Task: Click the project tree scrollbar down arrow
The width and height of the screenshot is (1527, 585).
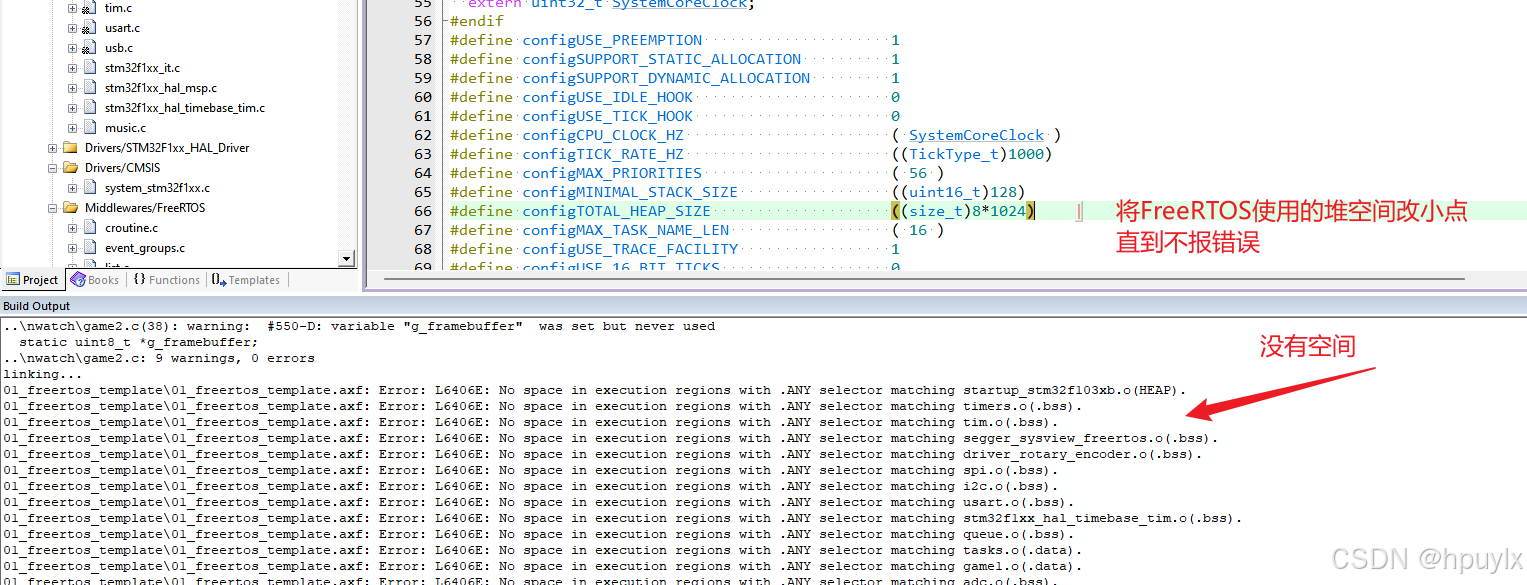Action: pyautogui.click(x=345, y=258)
